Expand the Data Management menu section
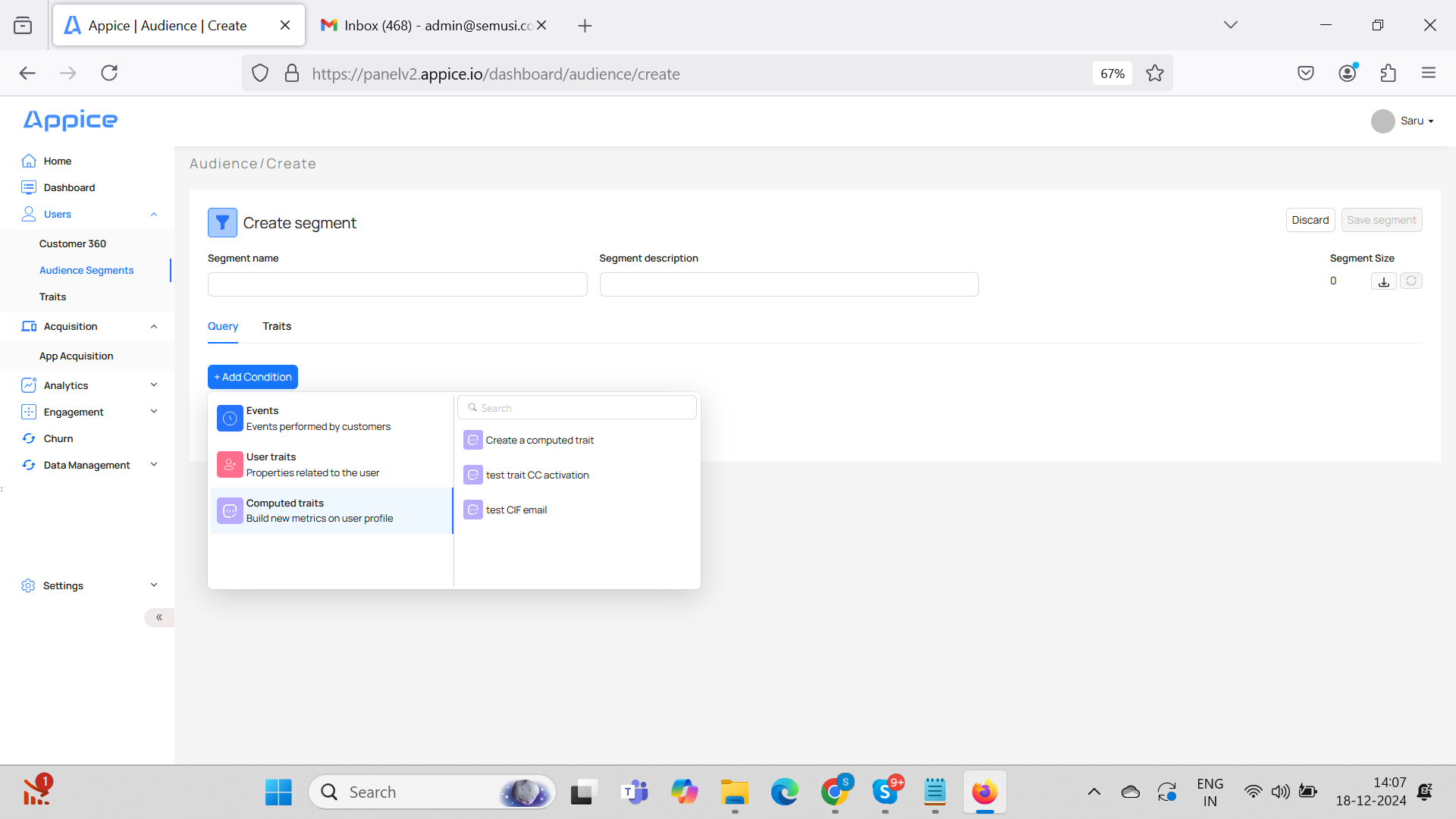The width and height of the screenshot is (1456, 819). [x=154, y=465]
